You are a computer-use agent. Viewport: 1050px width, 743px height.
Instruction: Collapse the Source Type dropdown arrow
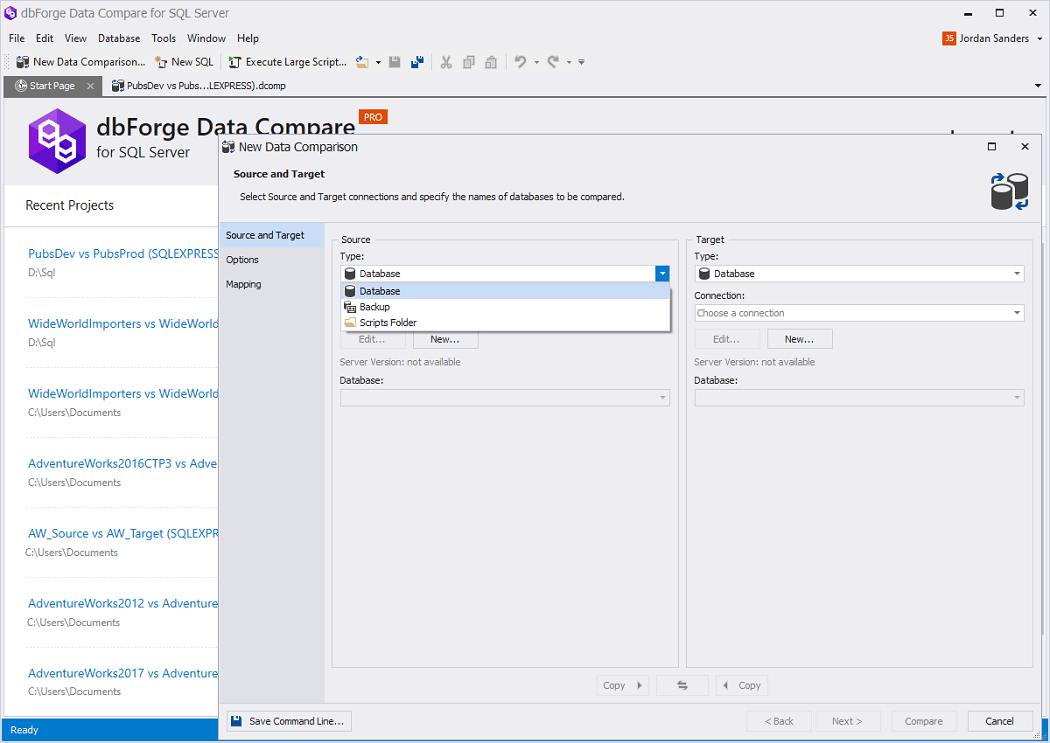pyautogui.click(x=662, y=273)
